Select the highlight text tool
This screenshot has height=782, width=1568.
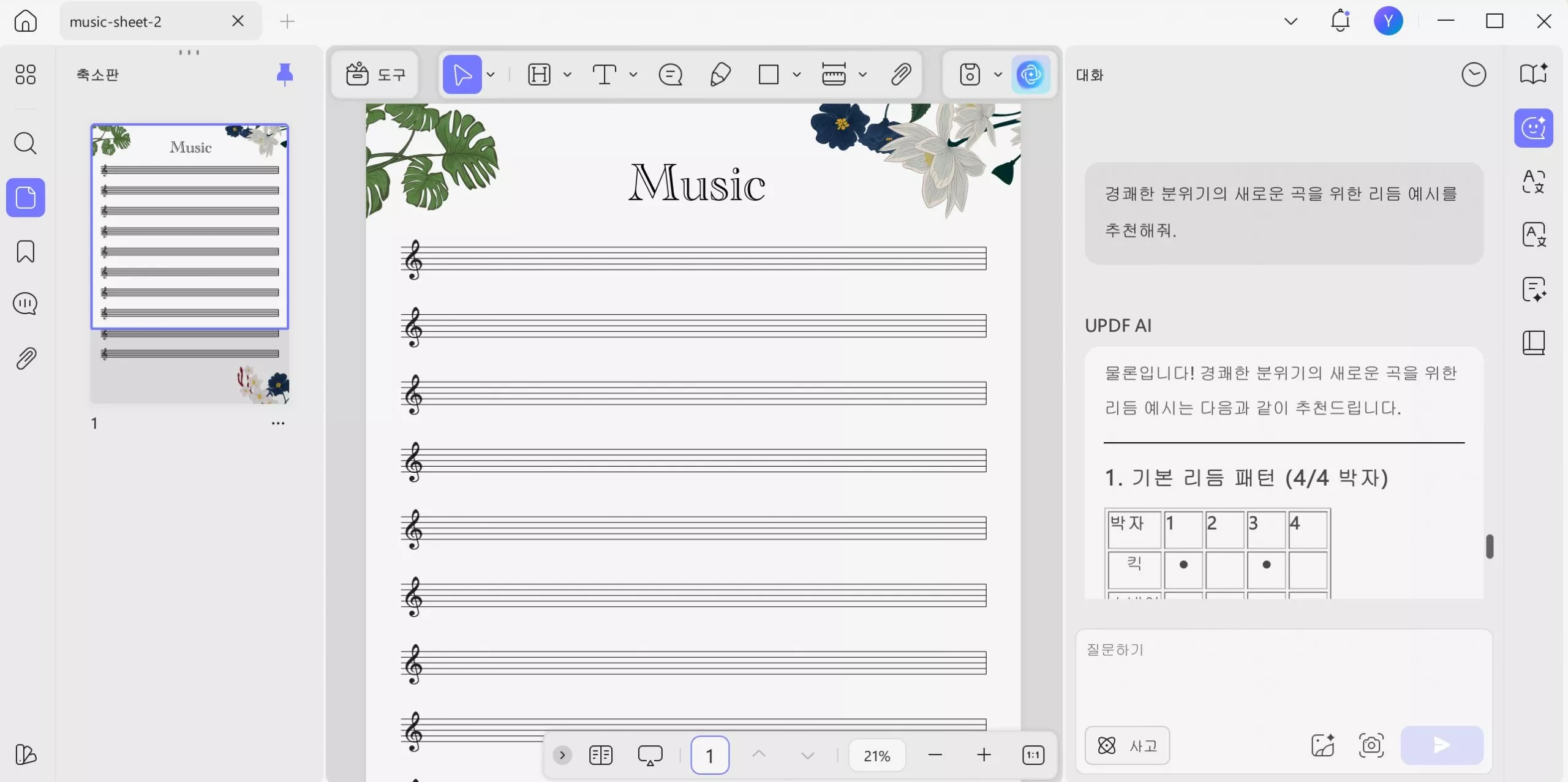[539, 75]
